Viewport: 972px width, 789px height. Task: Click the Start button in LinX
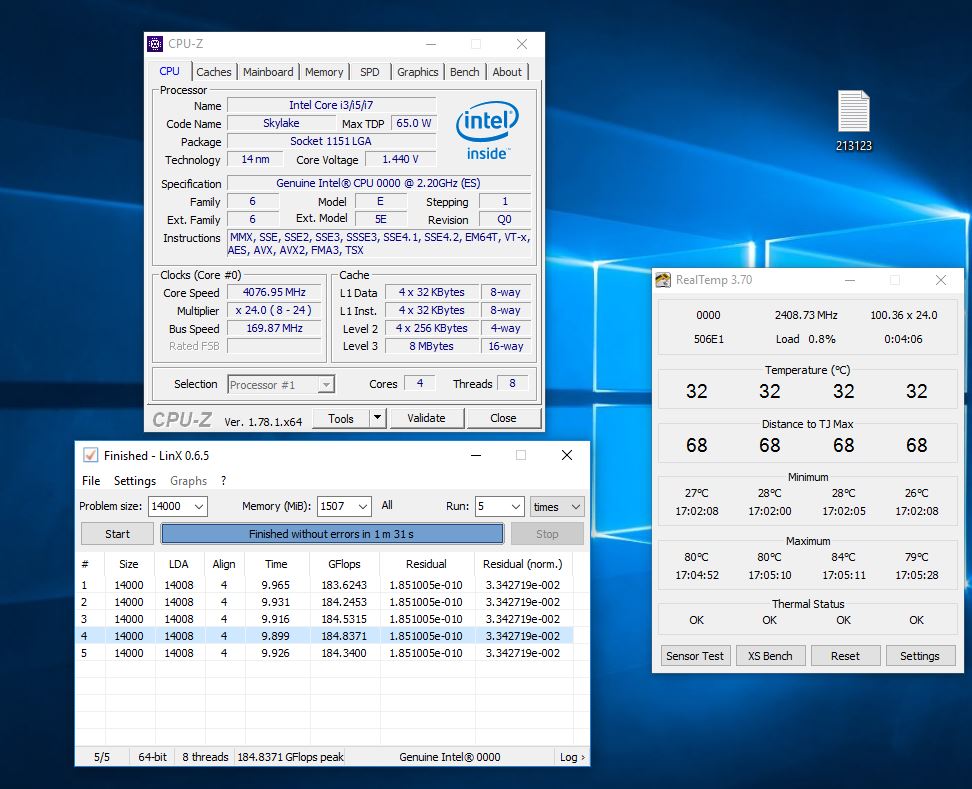click(x=117, y=534)
